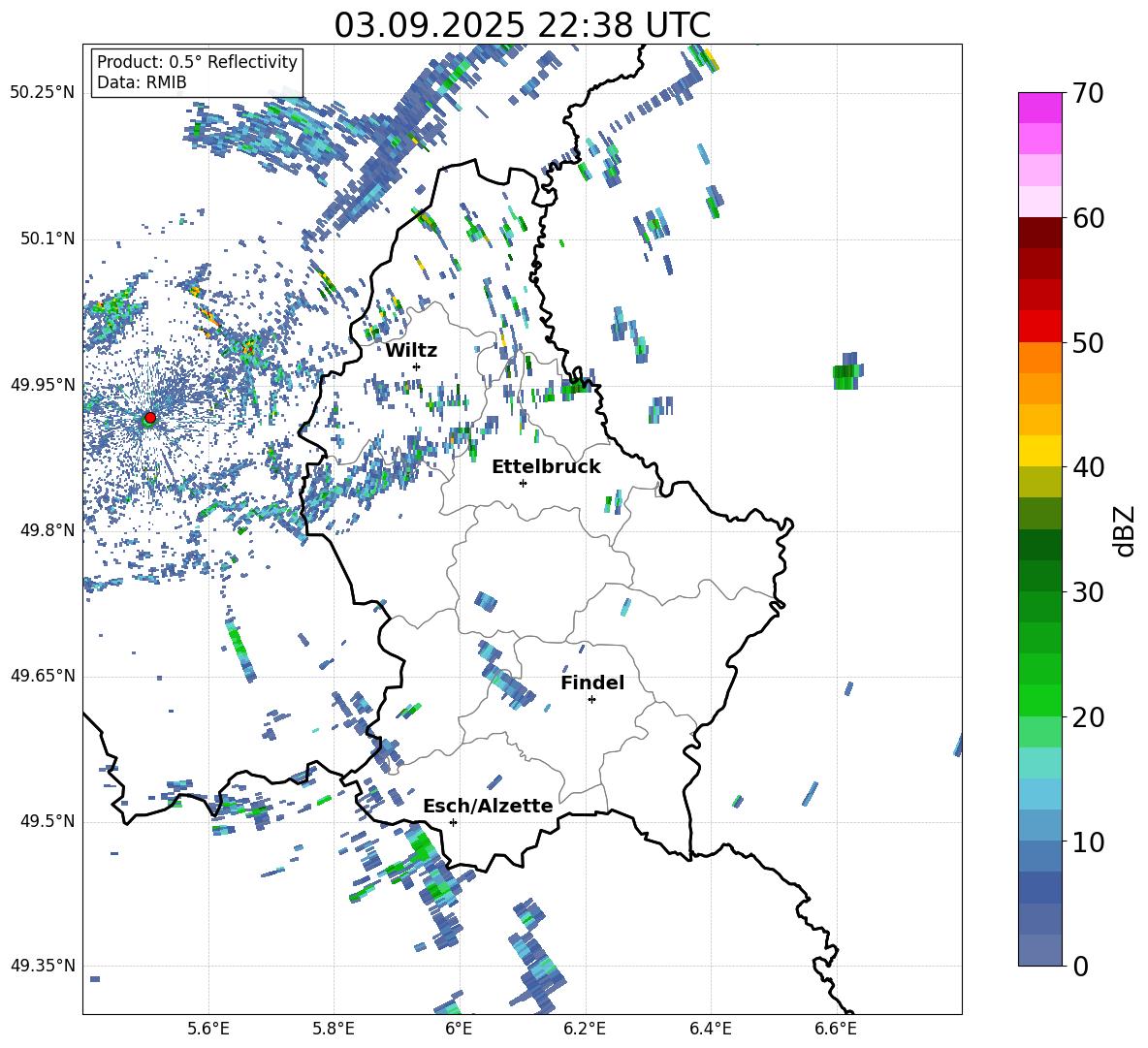
Task: Click the 49.65°N latitude label
Action: point(43,676)
